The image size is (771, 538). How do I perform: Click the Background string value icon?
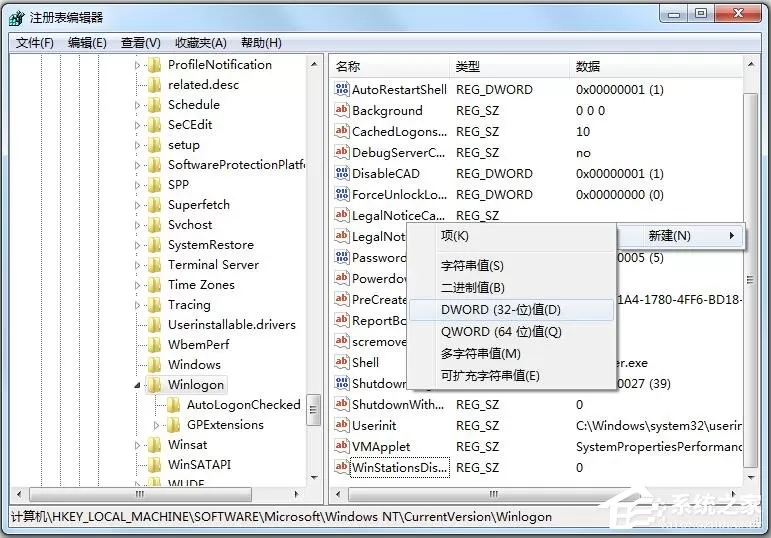pyautogui.click(x=341, y=110)
